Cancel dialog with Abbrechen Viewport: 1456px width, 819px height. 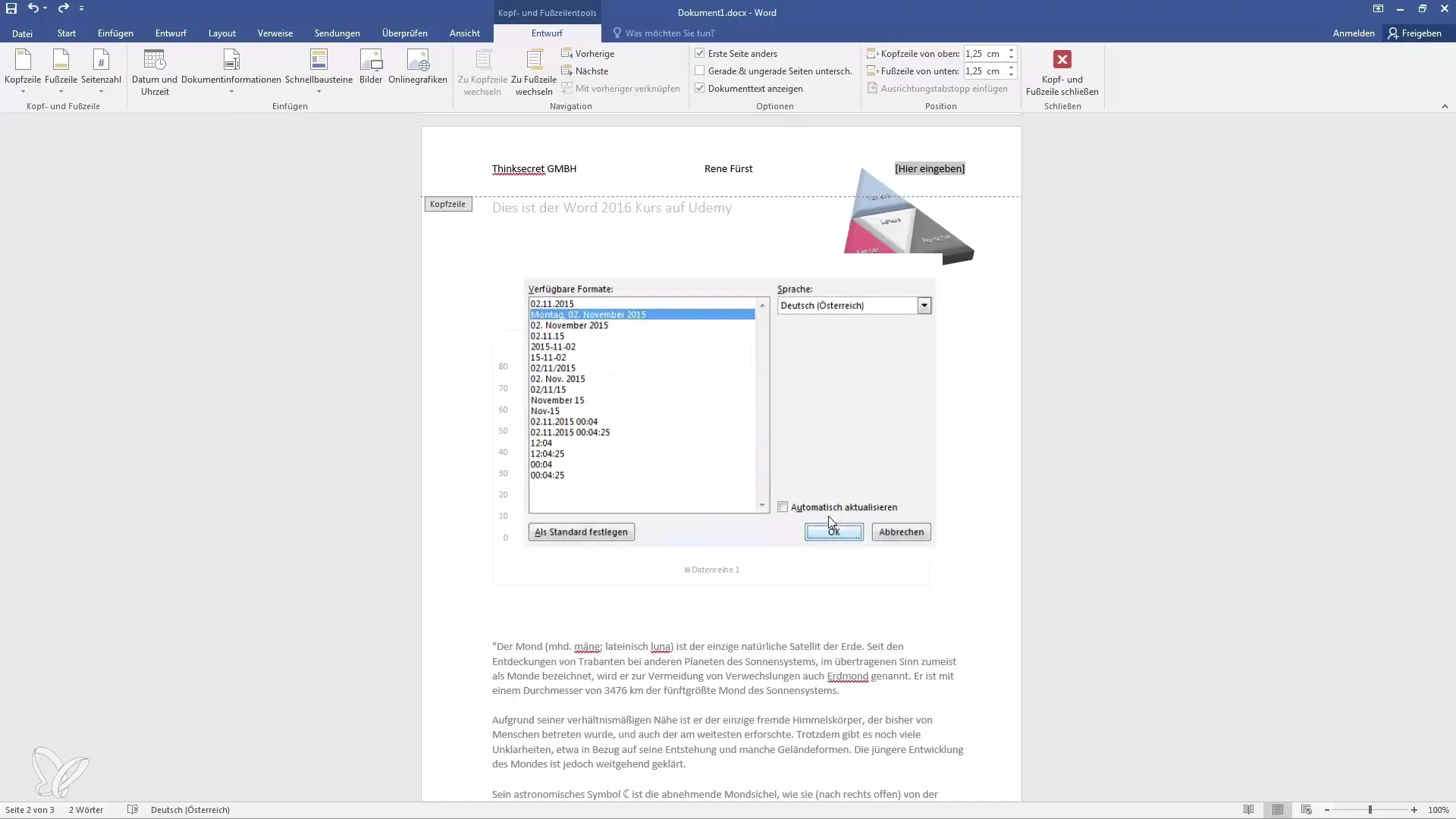[901, 532]
